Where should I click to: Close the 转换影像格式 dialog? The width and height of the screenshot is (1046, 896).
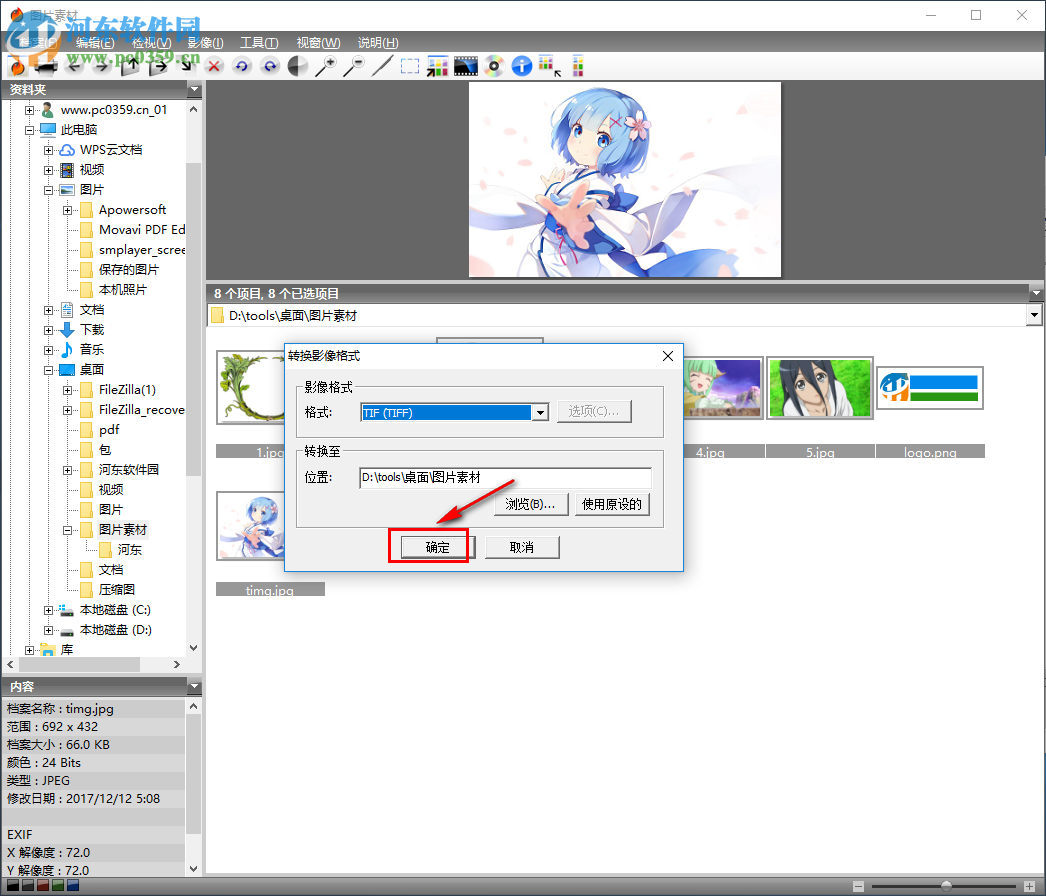point(668,356)
